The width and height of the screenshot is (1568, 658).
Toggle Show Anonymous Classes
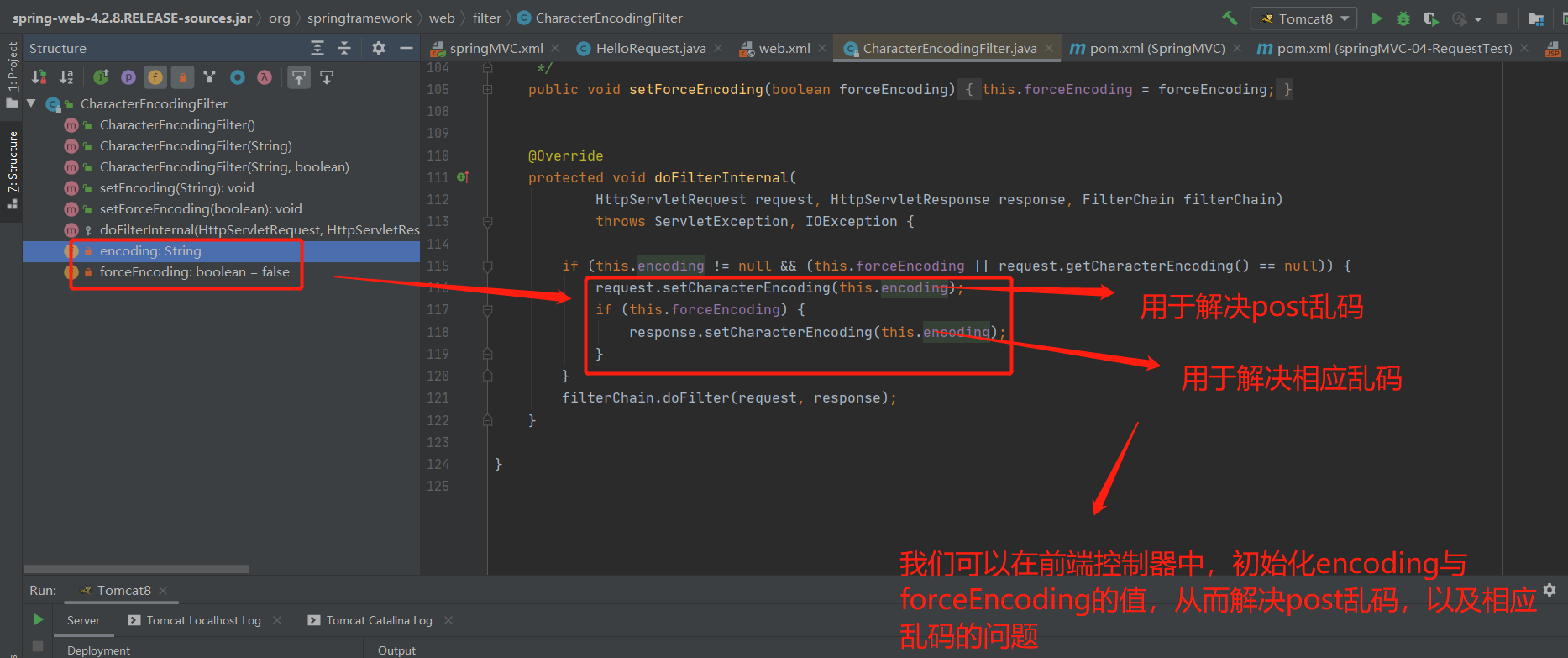[238, 77]
